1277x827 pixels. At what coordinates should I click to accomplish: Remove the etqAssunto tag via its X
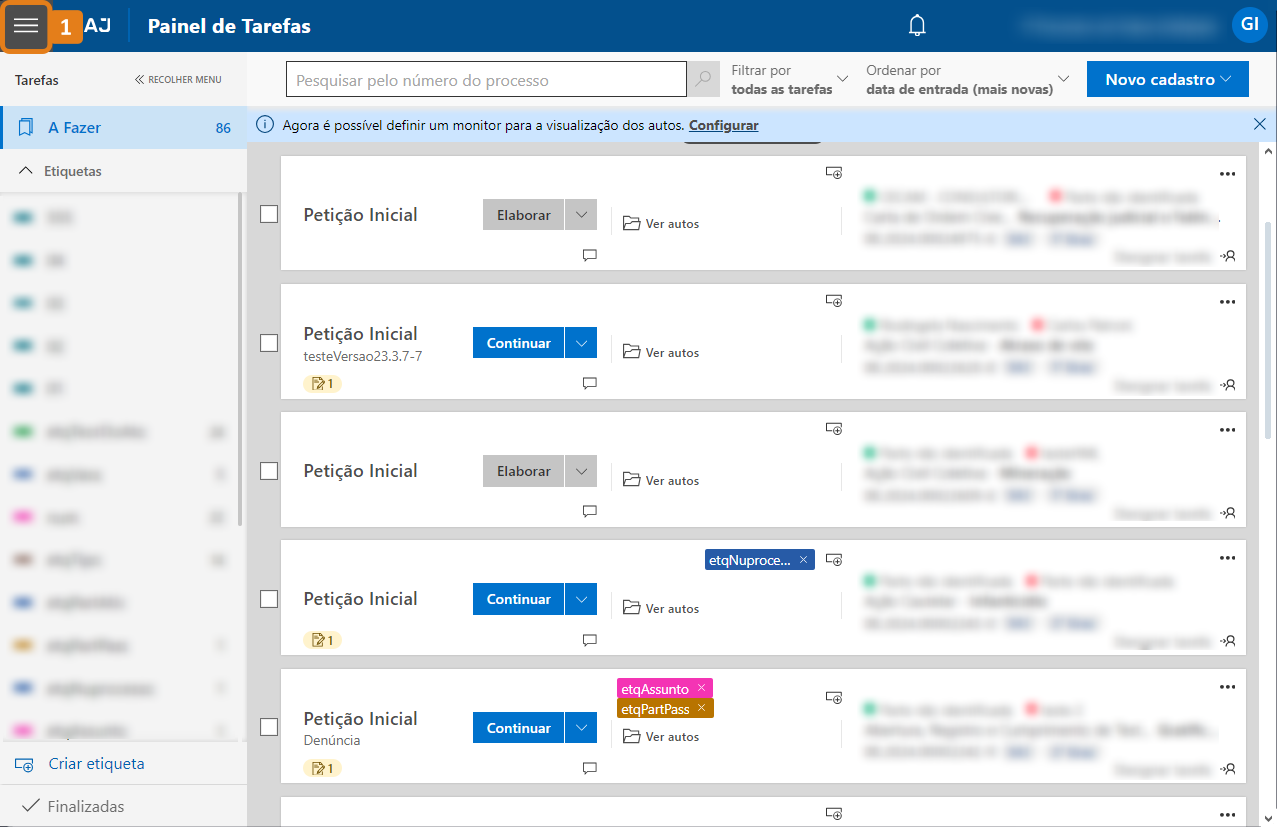[x=702, y=688]
